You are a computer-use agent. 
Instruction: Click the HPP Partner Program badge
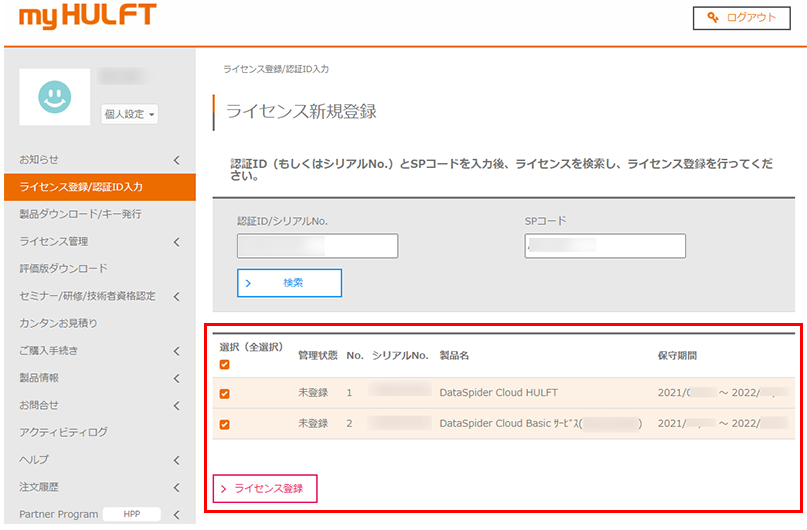click(x=132, y=514)
